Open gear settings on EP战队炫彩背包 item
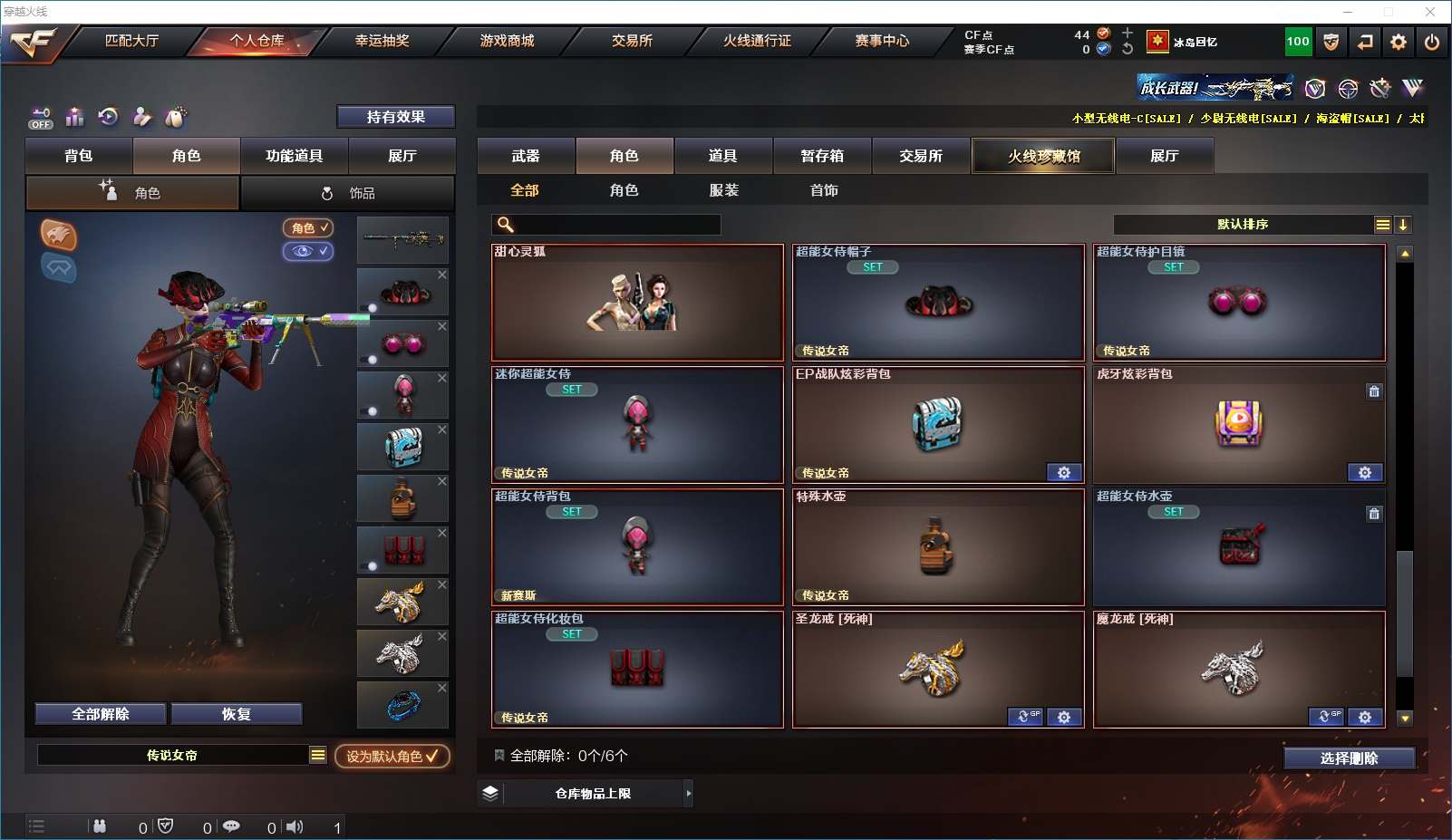Viewport: 1452px width, 840px height. coord(1064,473)
